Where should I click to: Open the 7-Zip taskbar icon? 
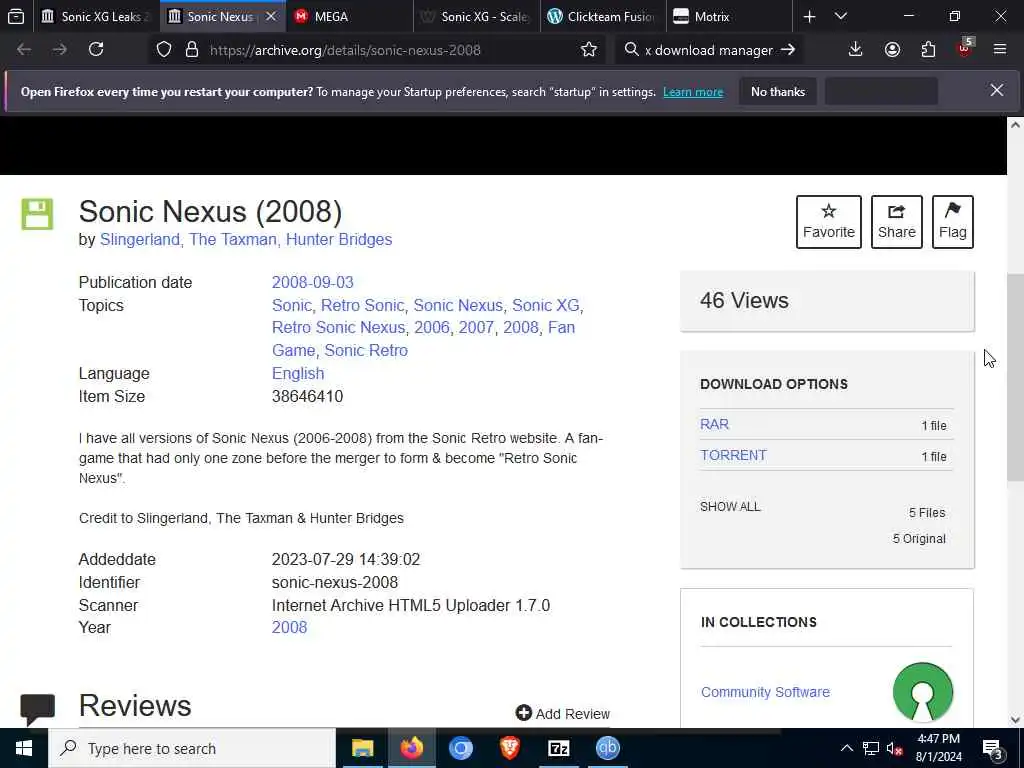click(x=558, y=748)
